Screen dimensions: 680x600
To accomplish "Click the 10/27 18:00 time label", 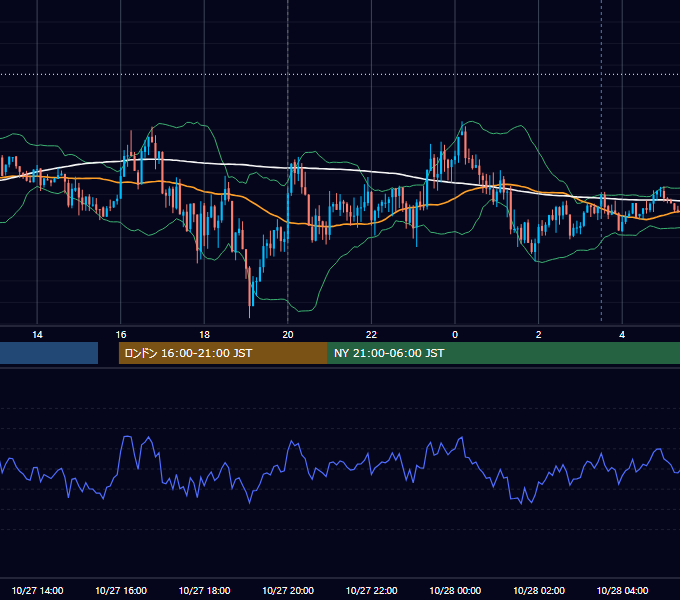I will (x=204, y=590).
